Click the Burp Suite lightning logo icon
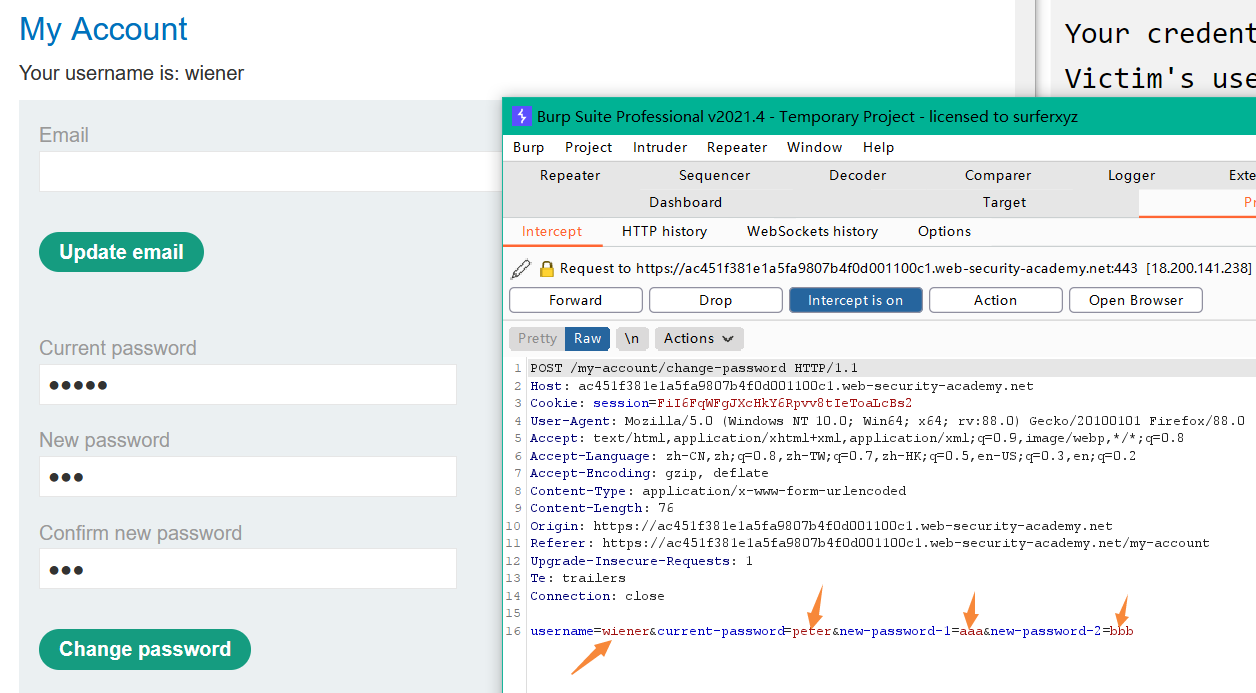This screenshot has height=693, width=1256. pyautogui.click(x=521, y=116)
